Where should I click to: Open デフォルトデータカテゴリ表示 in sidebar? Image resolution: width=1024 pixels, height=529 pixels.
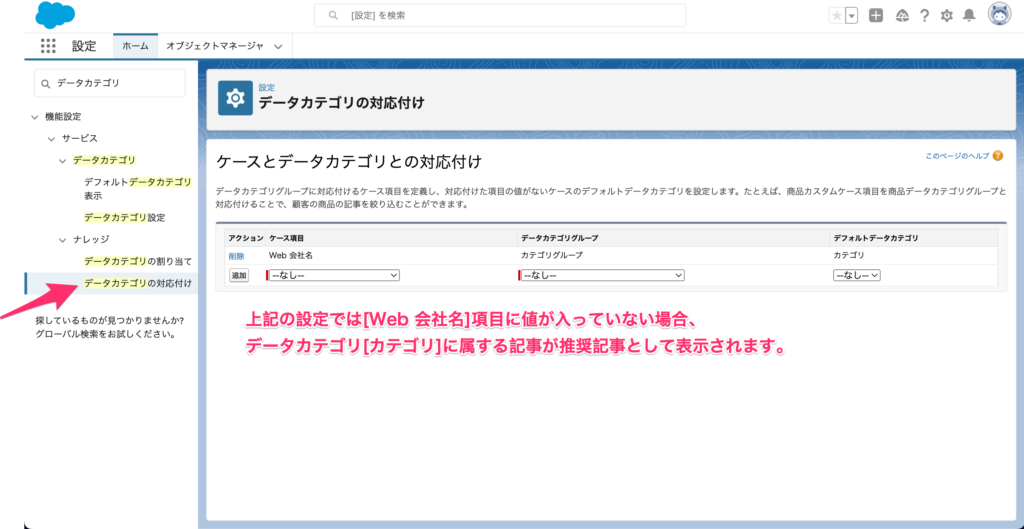click(138, 189)
